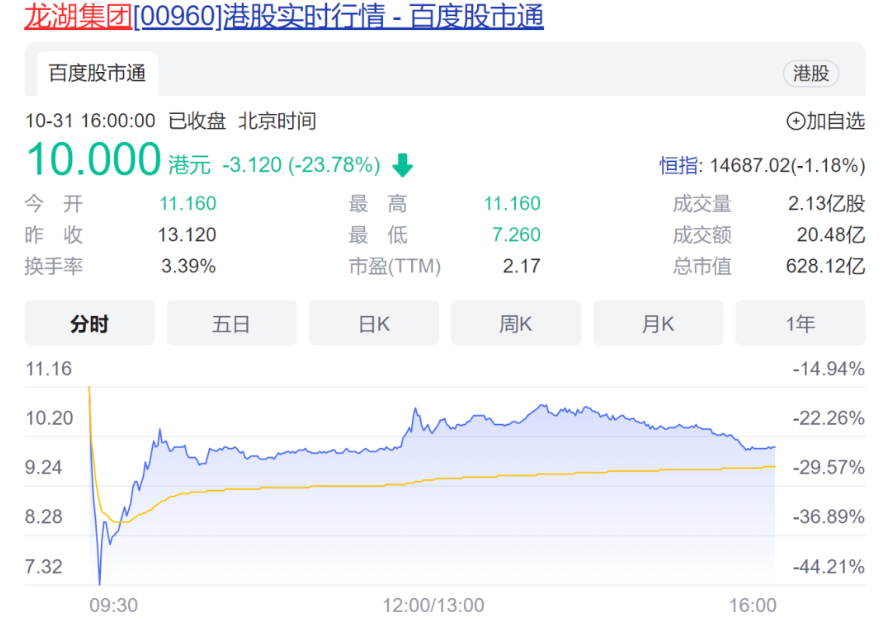Click the 16:00 time axis label
The image size is (885, 622).
tap(753, 606)
